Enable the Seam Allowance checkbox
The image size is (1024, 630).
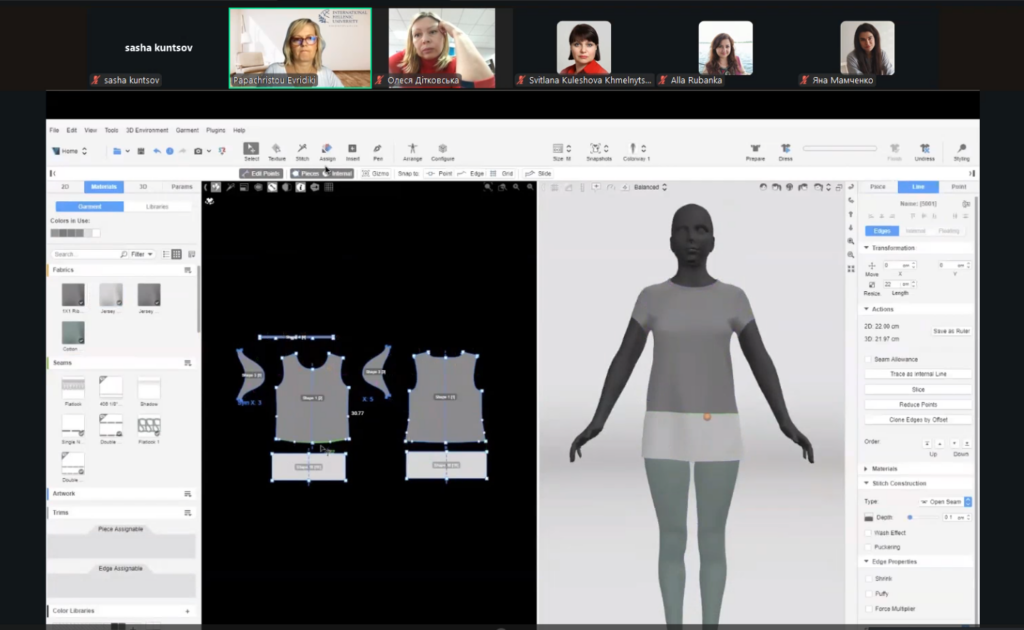[868, 359]
